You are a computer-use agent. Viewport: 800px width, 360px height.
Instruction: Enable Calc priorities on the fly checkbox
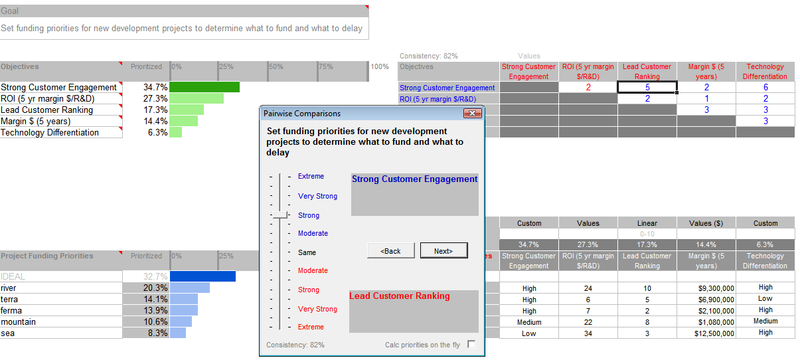[471, 344]
